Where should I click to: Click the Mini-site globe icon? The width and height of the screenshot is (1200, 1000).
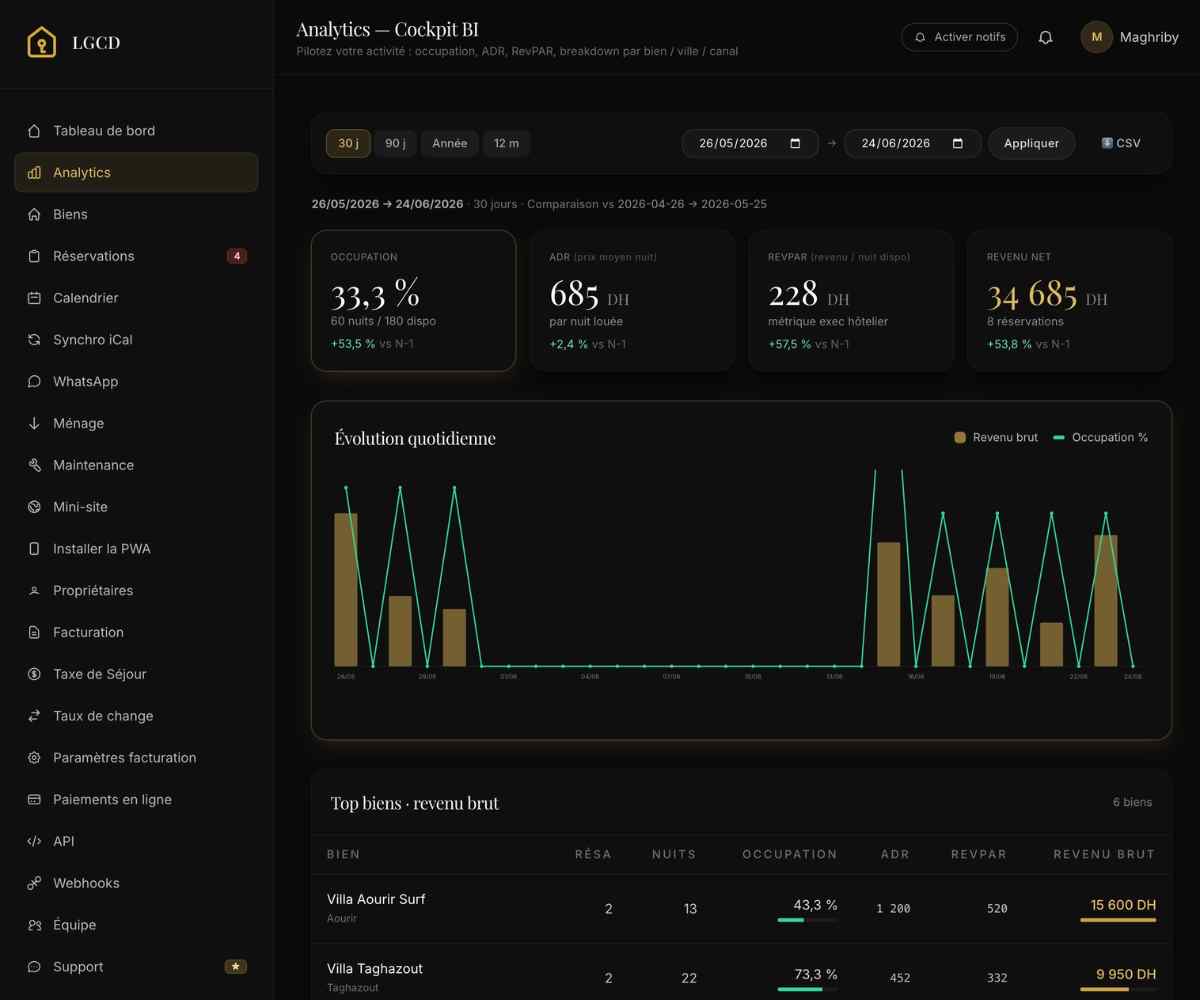34,507
